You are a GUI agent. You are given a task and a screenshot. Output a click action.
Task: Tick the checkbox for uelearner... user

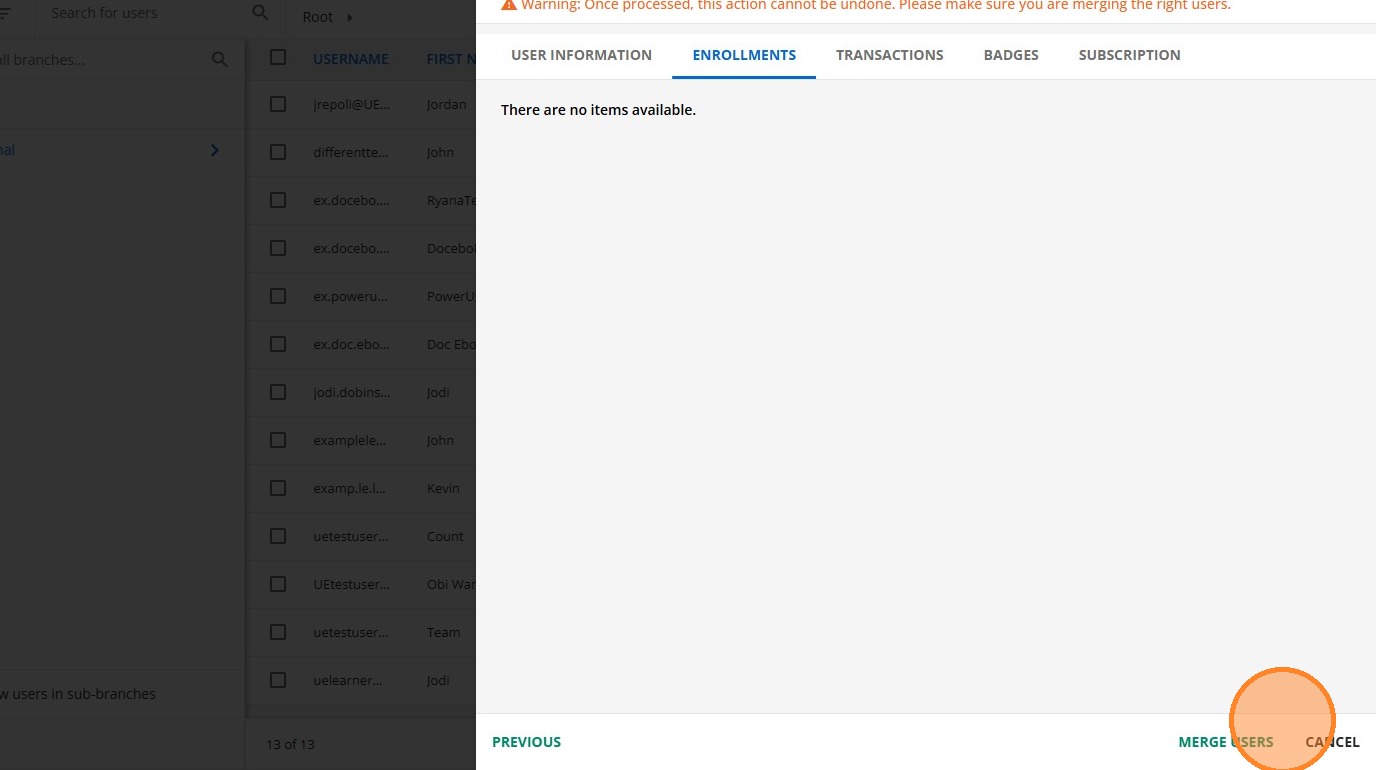point(278,680)
